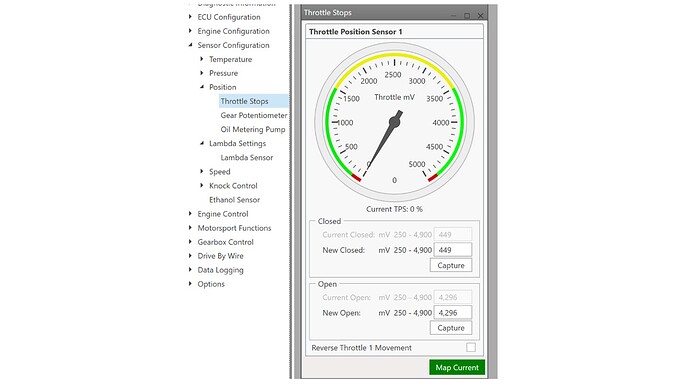Open Ethanol Sensor settings
The height and width of the screenshot is (388, 690).
(x=235, y=200)
